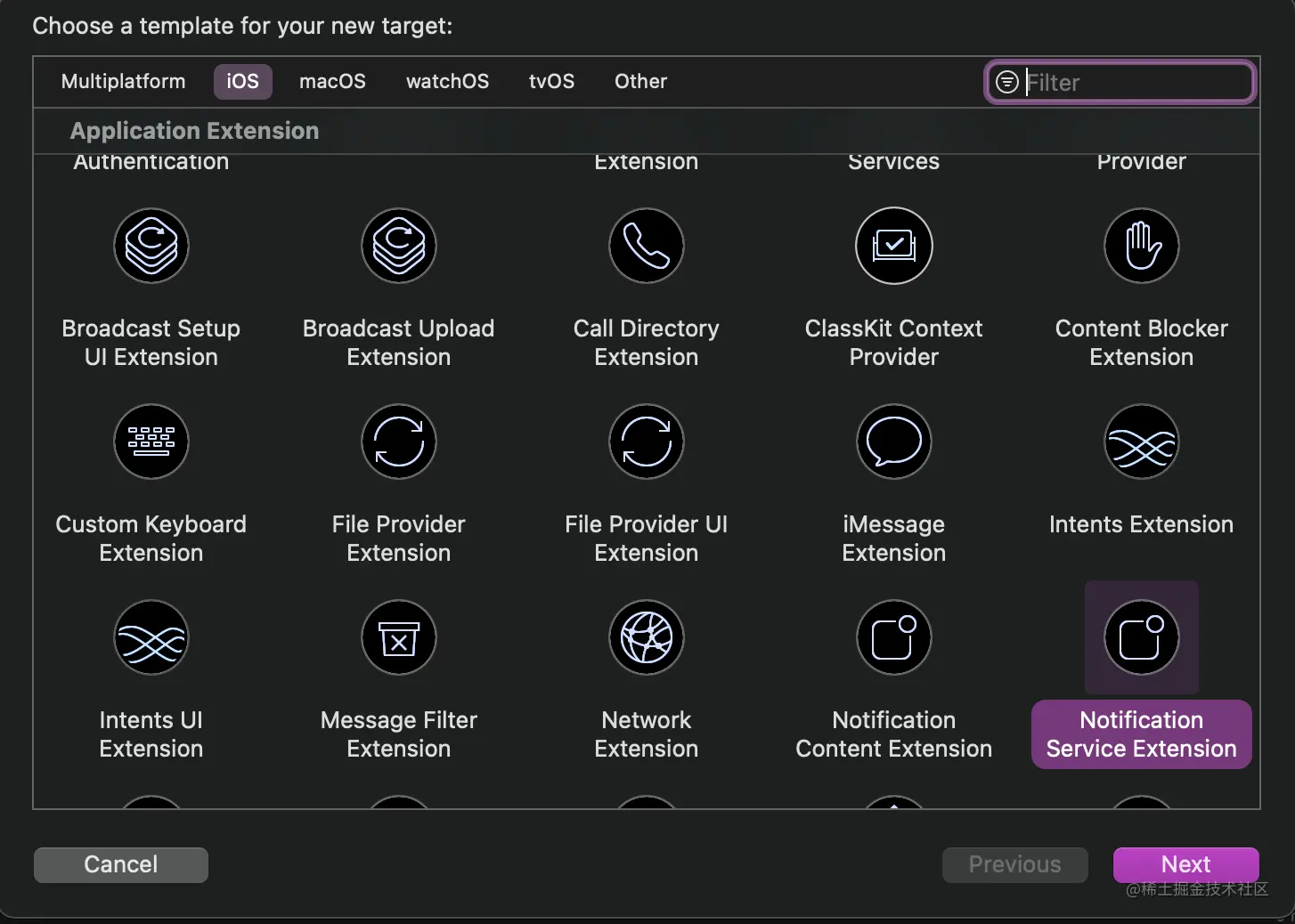Select the Network Extension globe icon
Image resolution: width=1295 pixels, height=924 pixels.
[x=647, y=637]
